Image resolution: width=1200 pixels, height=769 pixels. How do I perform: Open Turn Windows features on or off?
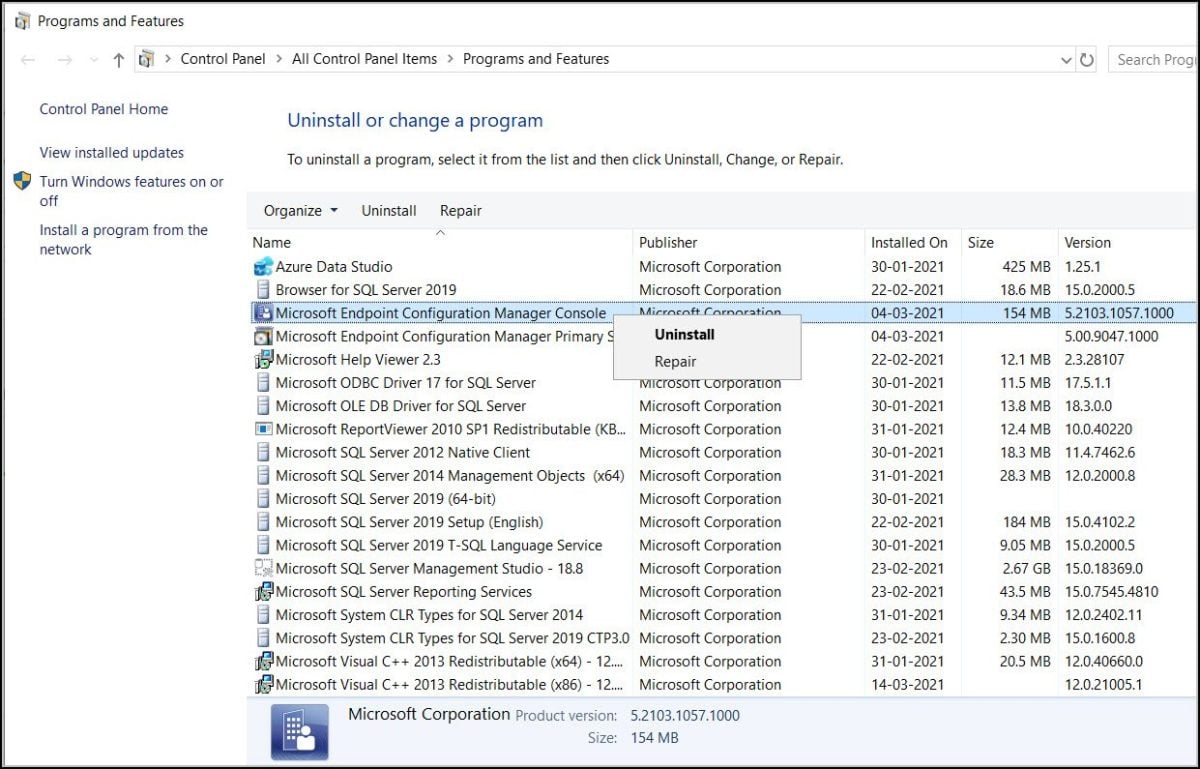(132, 191)
